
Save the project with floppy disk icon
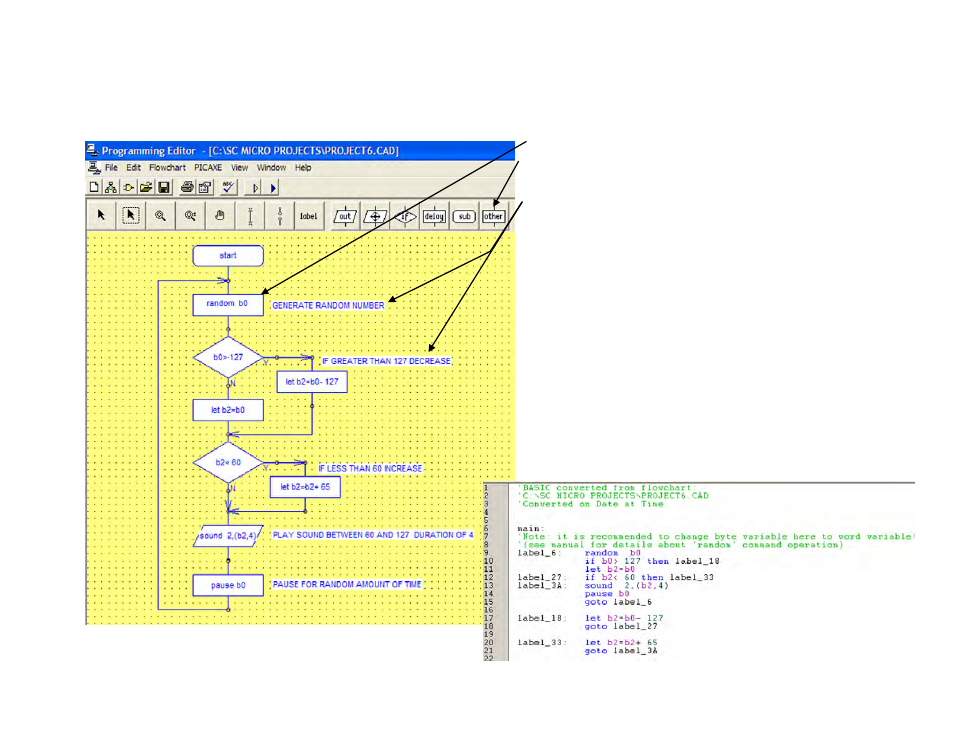pos(164,187)
